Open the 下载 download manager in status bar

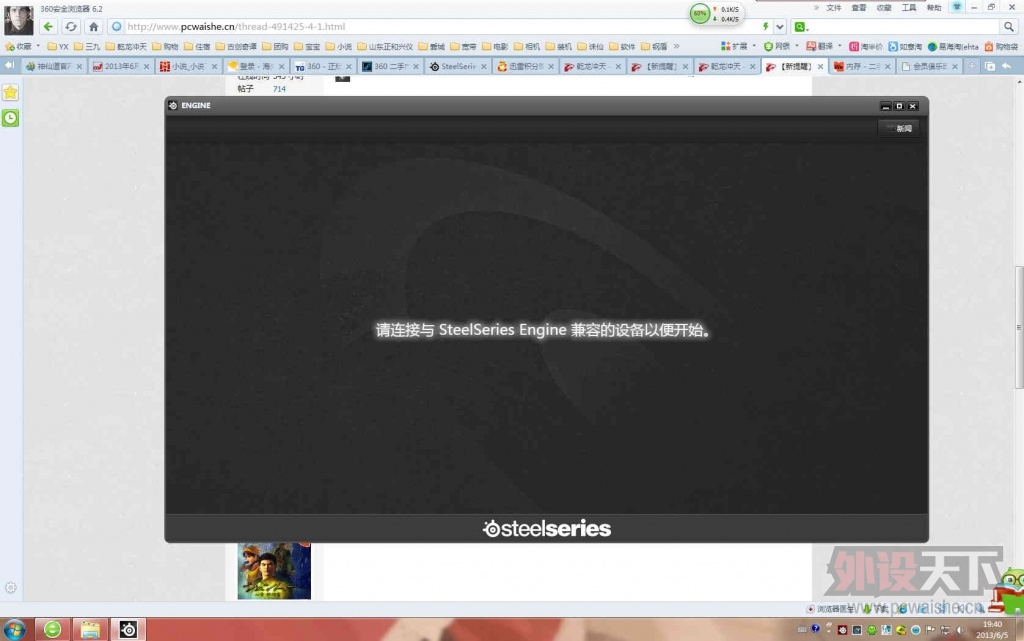point(874,608)
